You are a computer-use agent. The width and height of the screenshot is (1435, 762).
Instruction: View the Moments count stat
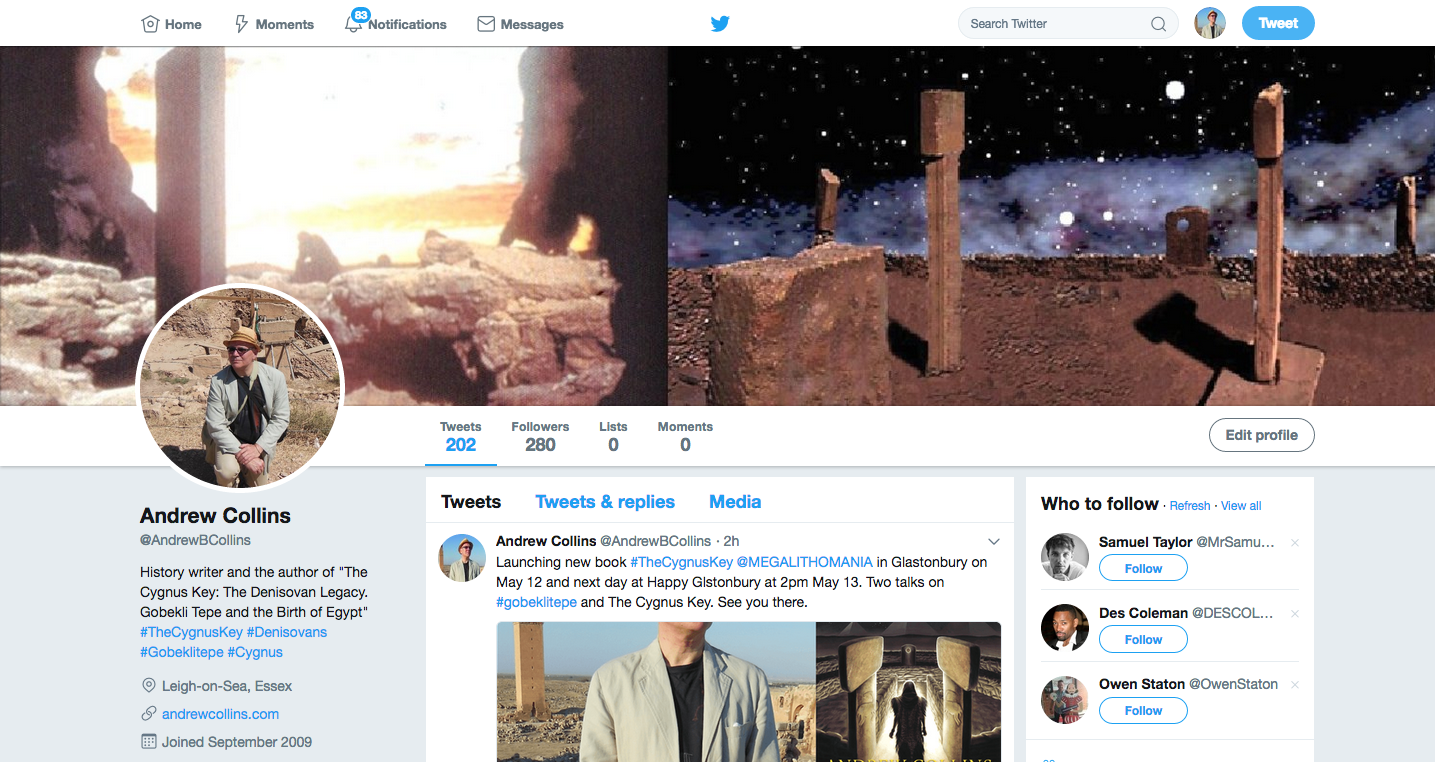685,437
